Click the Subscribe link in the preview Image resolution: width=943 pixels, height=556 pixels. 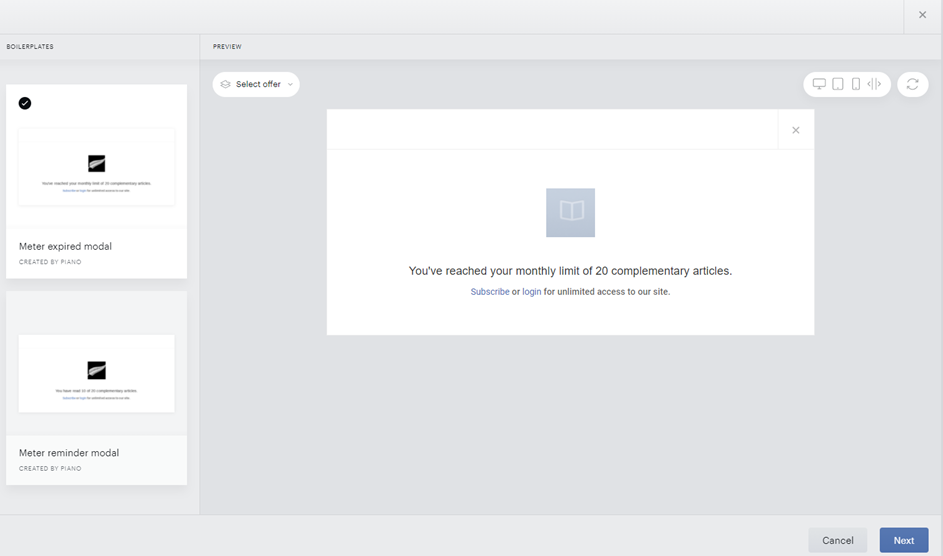[490, 292]
